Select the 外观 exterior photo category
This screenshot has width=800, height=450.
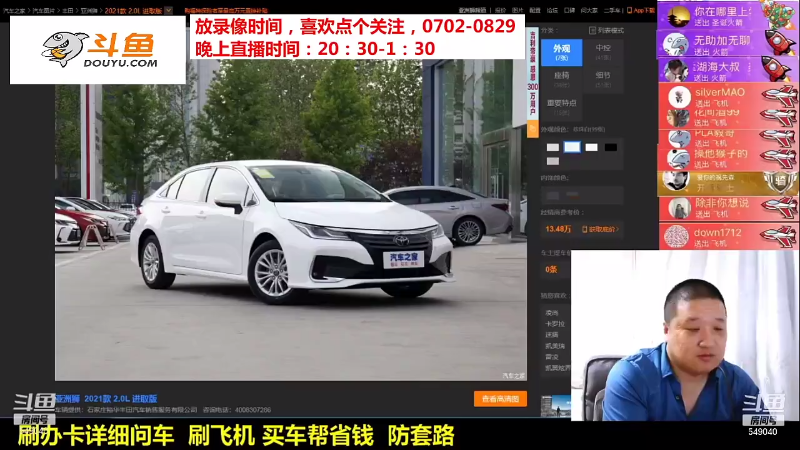[561, 52]
